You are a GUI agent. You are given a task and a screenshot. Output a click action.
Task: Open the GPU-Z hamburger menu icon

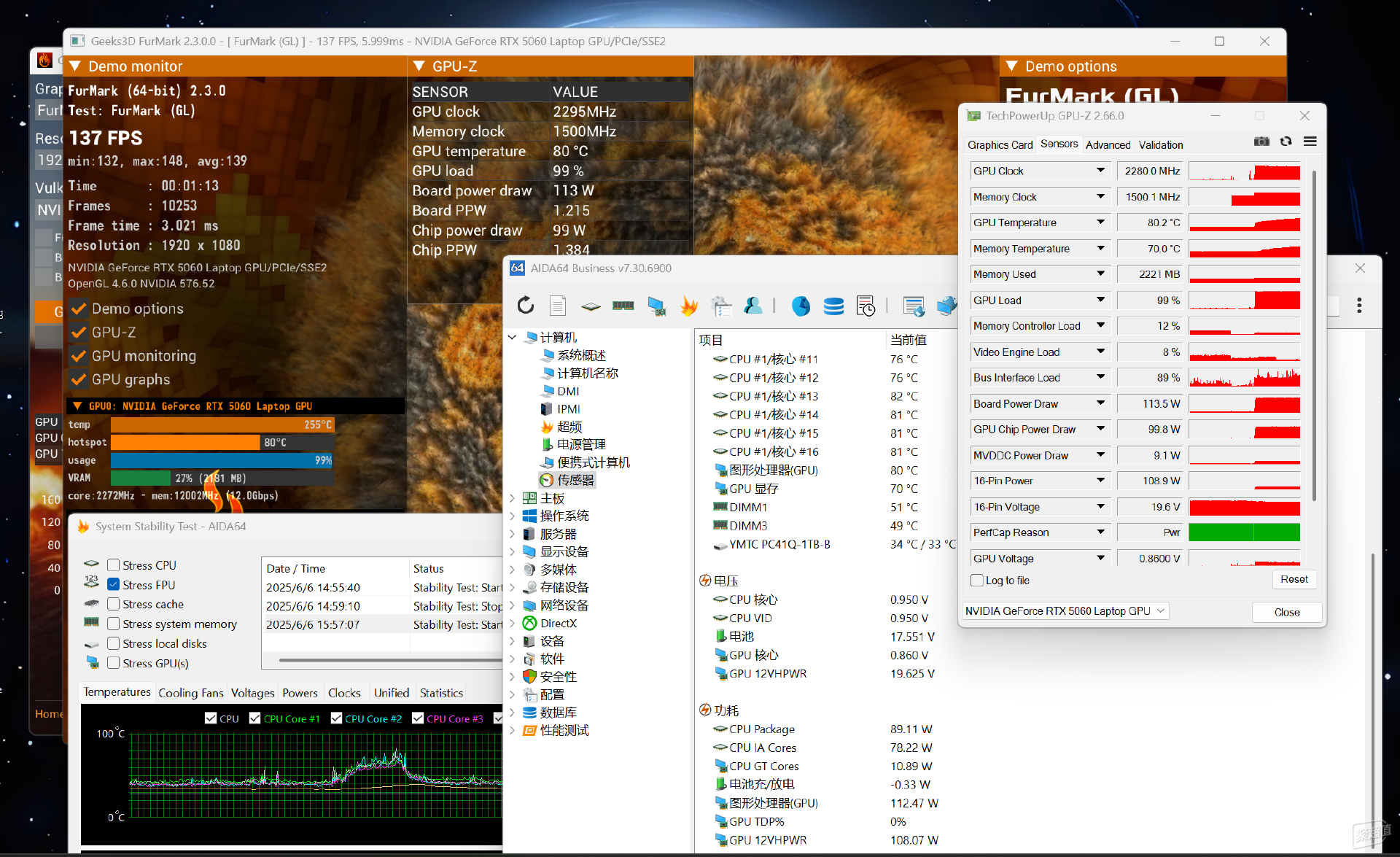click(1310, 141)
